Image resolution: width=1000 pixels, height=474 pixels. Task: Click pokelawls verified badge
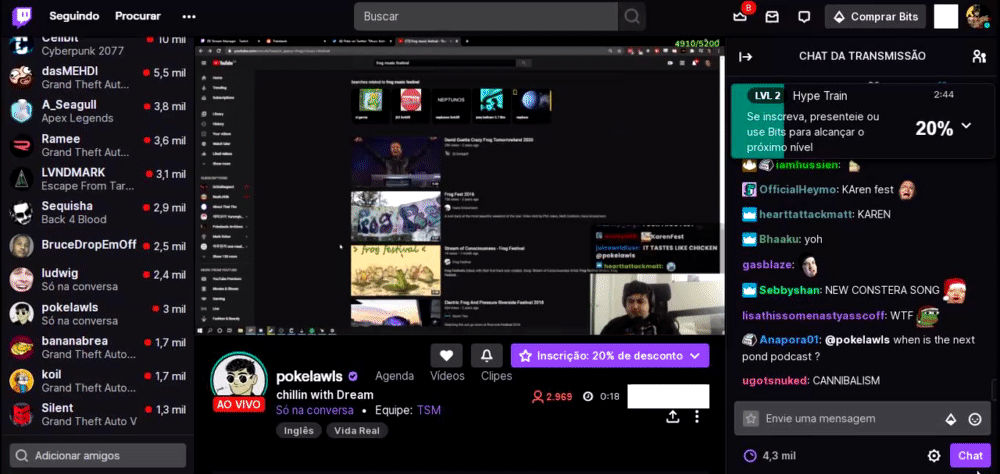(353, 376)
